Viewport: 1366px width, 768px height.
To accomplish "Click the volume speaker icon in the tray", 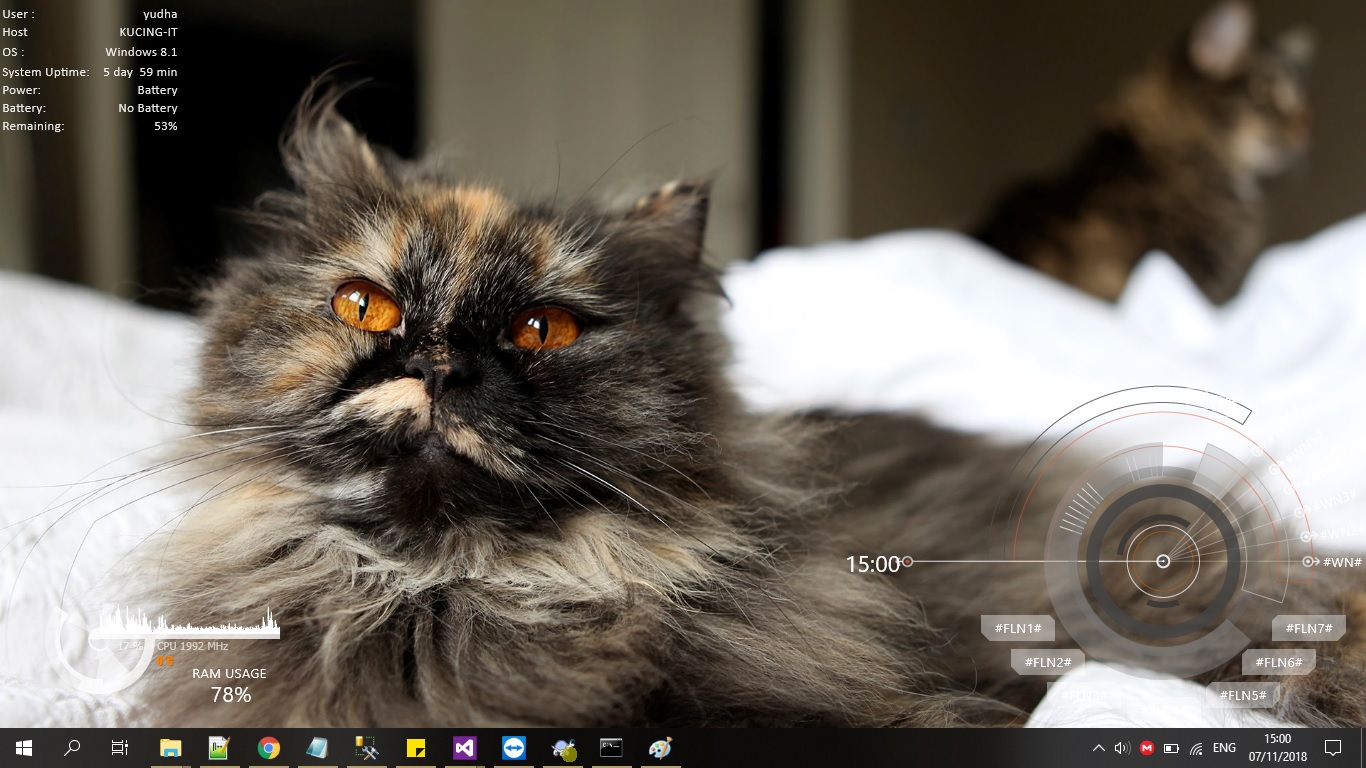I will (1120, 746).
